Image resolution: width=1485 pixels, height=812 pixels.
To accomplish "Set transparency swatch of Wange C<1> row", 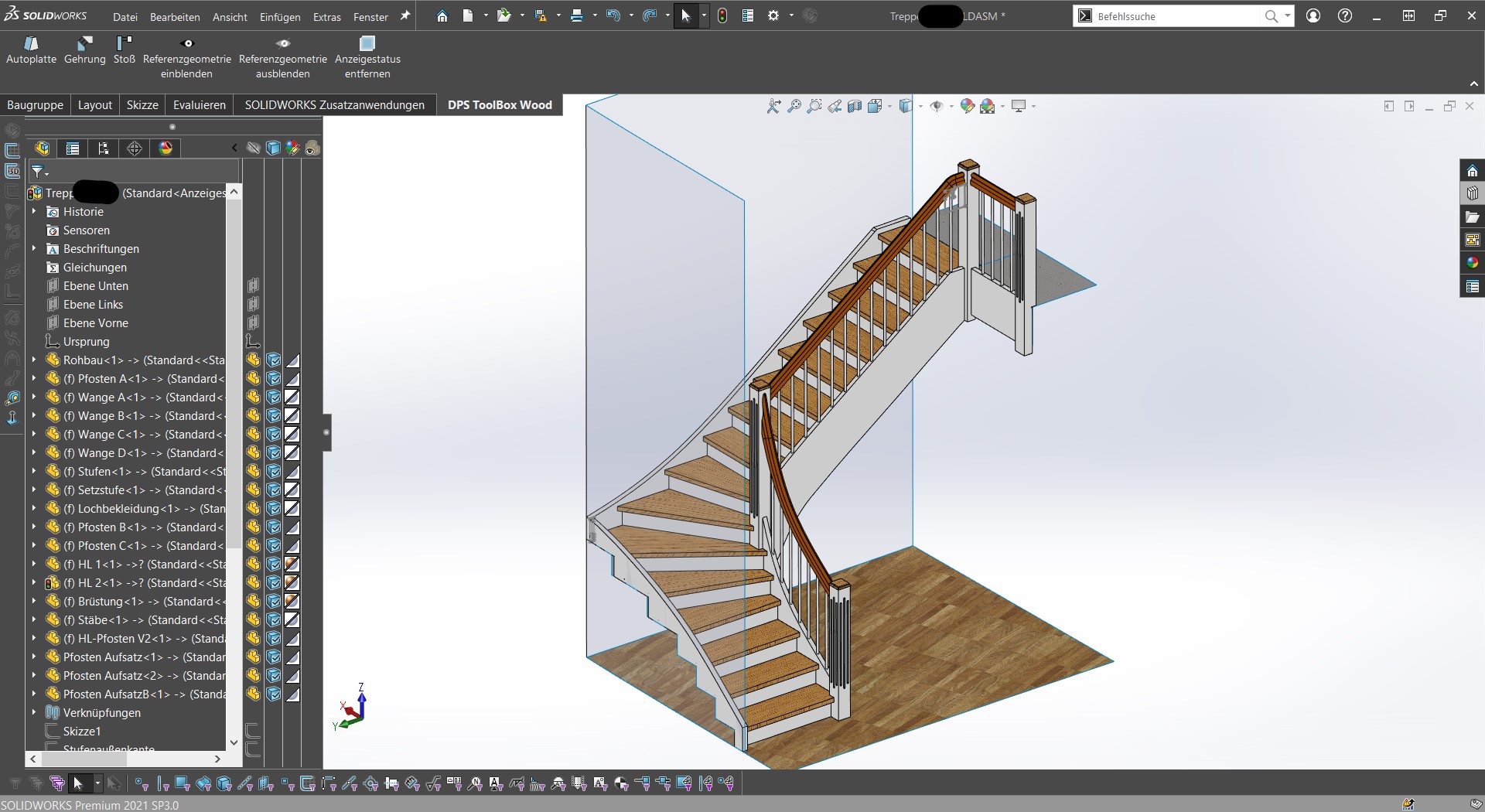I will pyautogui.click(x=292, y=435).
